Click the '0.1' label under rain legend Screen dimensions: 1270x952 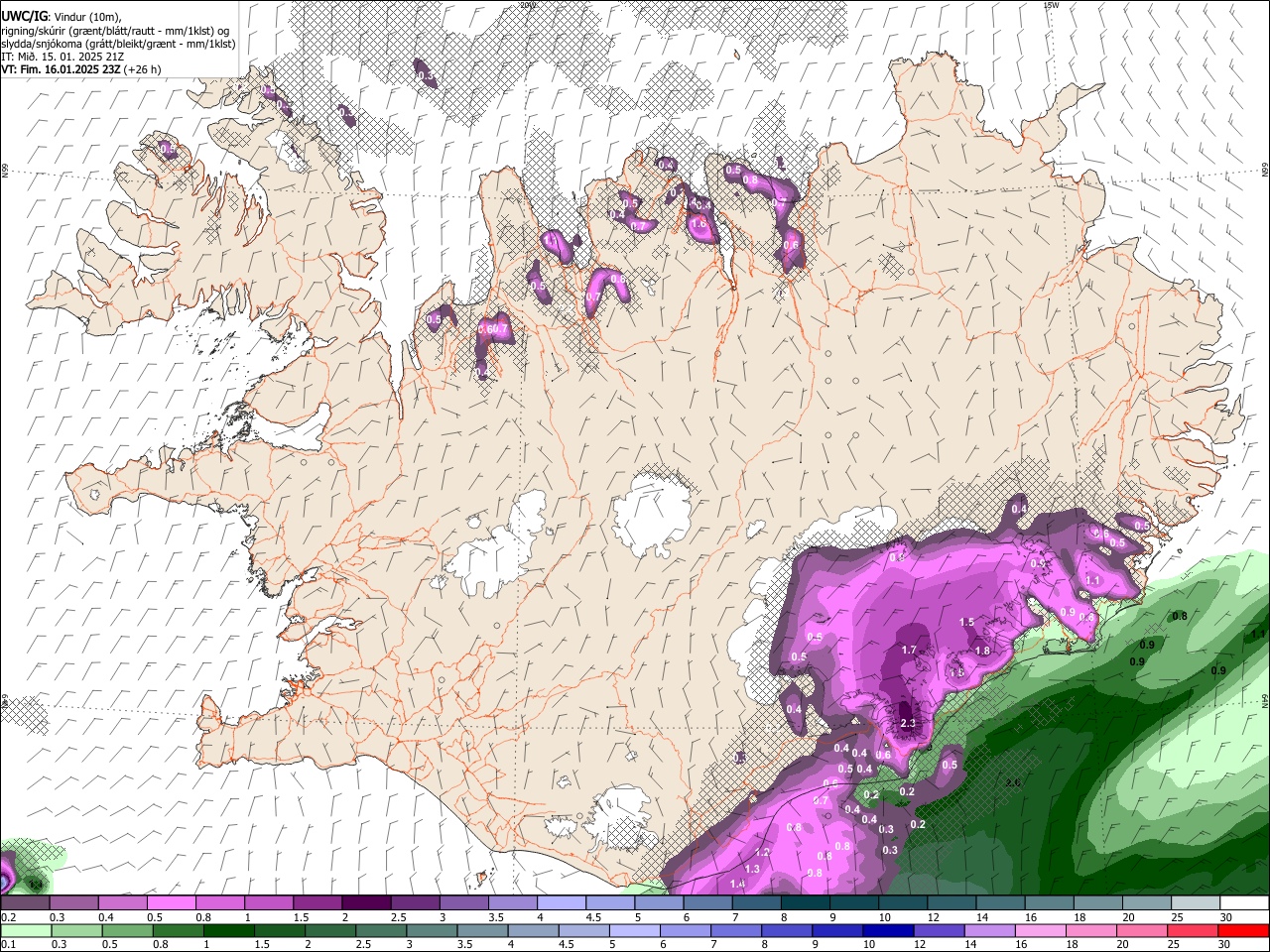click(x=8, y=945)
